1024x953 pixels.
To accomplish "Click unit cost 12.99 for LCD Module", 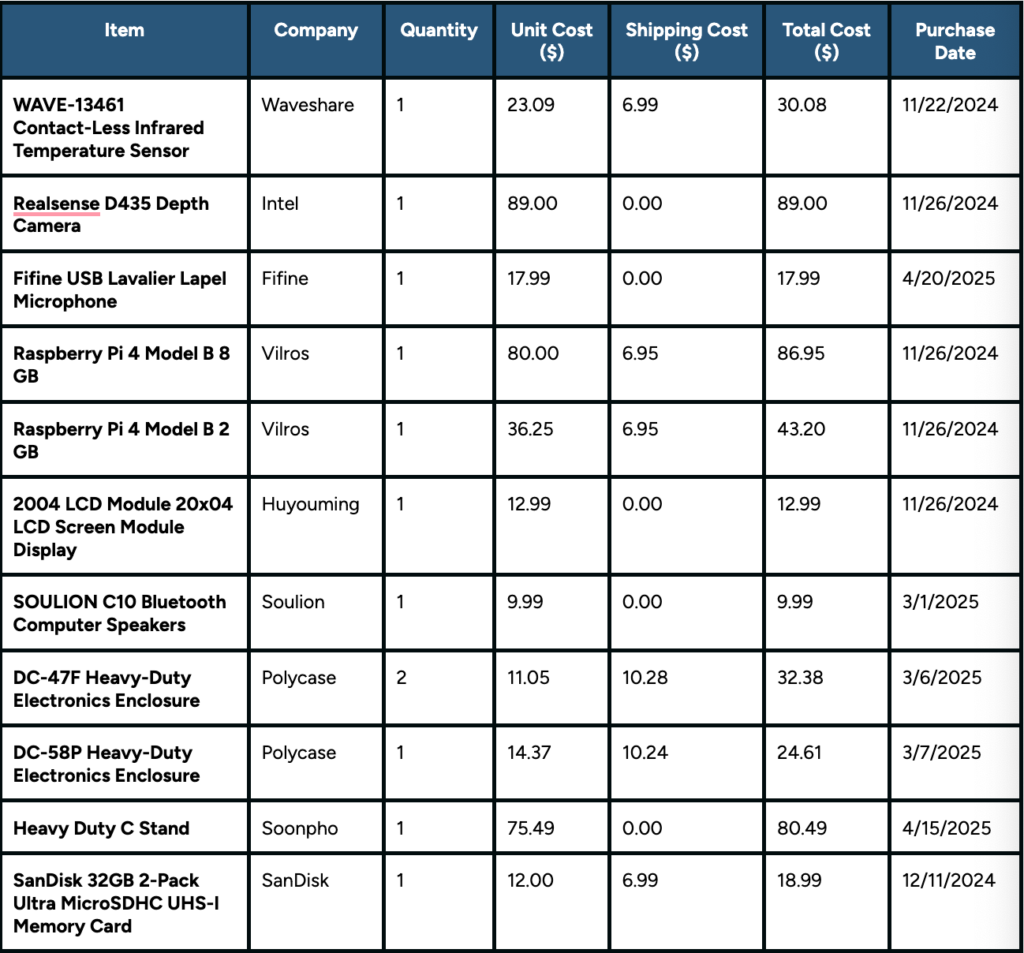I will point(552,526).
